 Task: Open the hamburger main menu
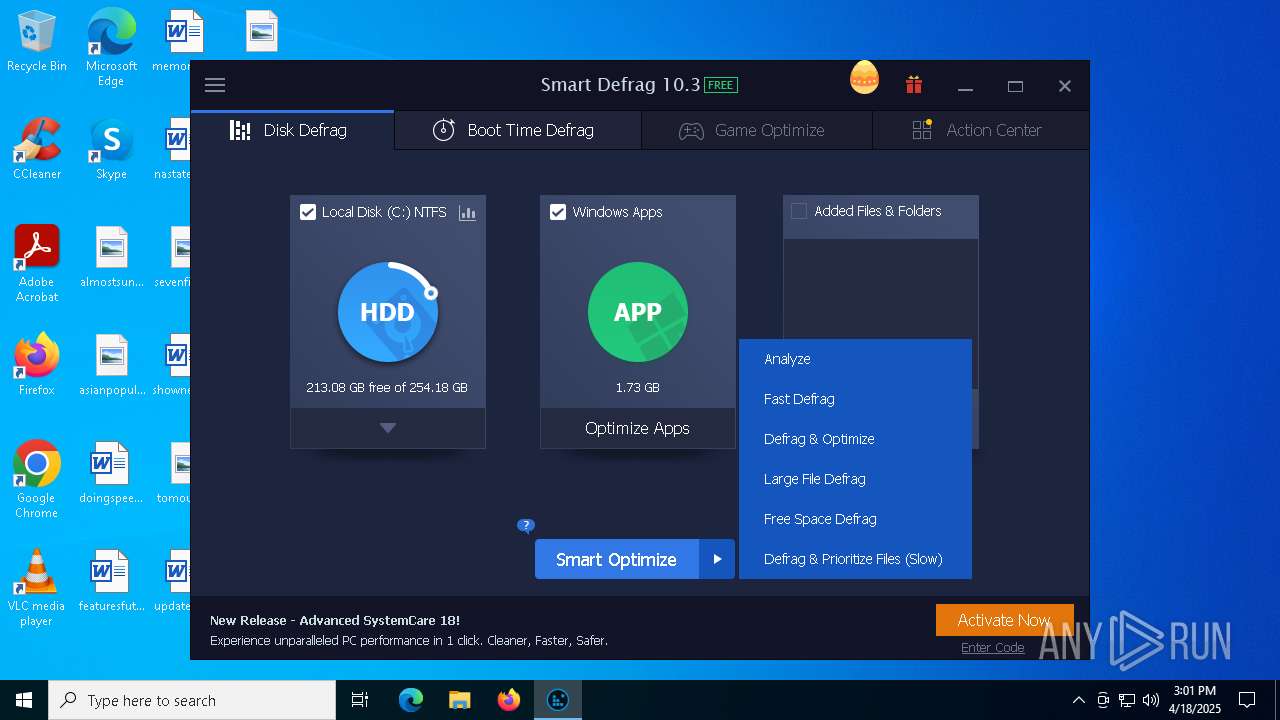point(215,85)
